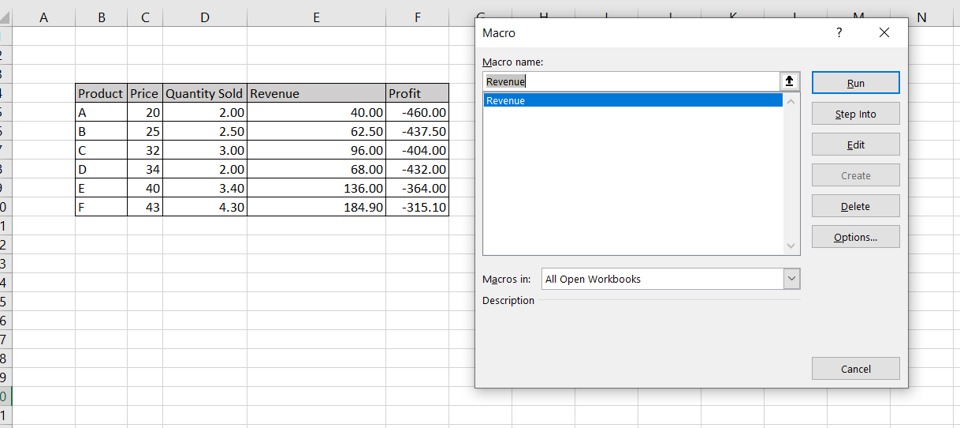The width and height of the screenshot is (960, 428).
Task: Click profit cell -460.00
Action: click(417, 113)
